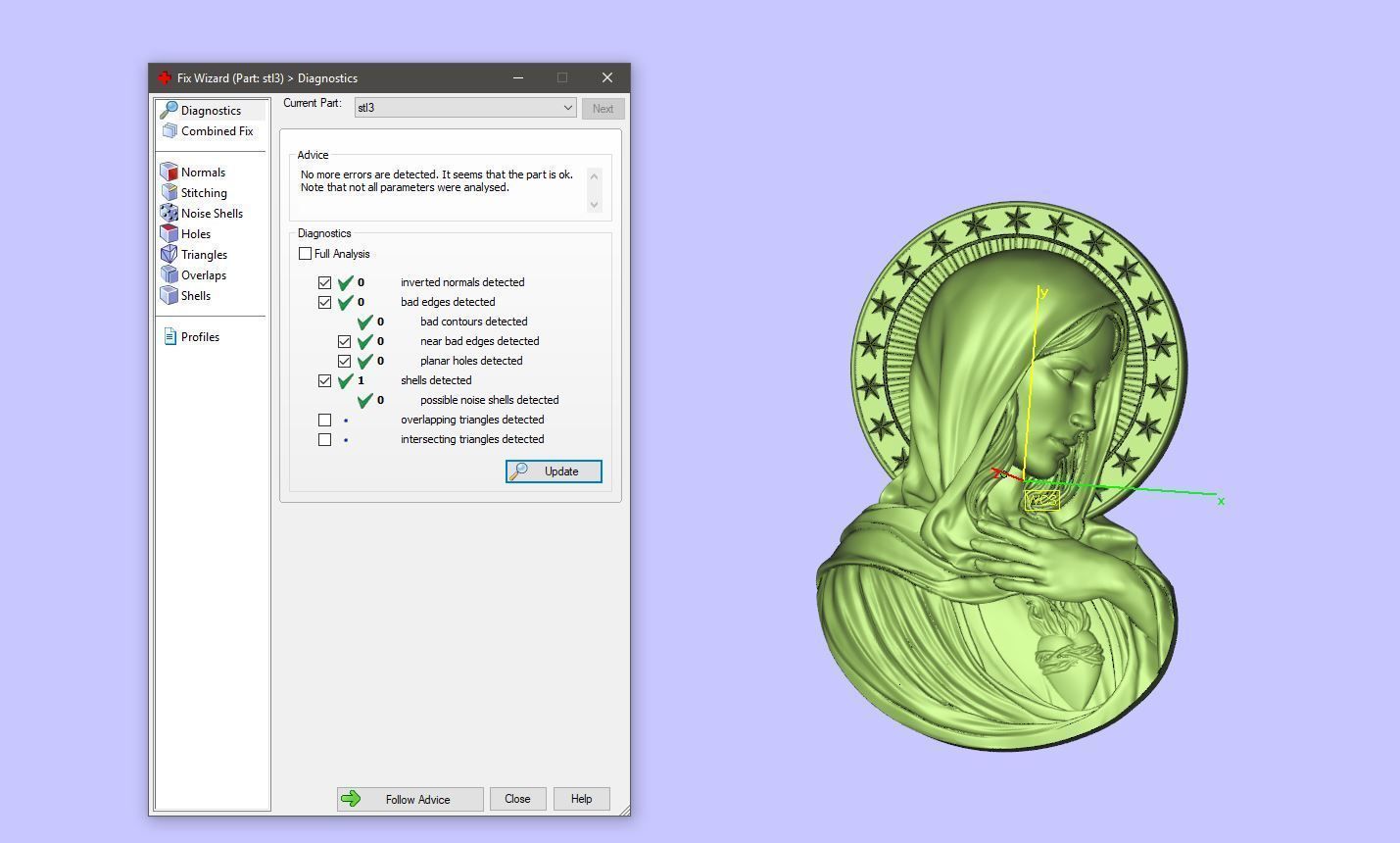Click the Combined Fix icon
This screenshot has height=843, width=1400.
pyautogui.click(x=169, y=130)
